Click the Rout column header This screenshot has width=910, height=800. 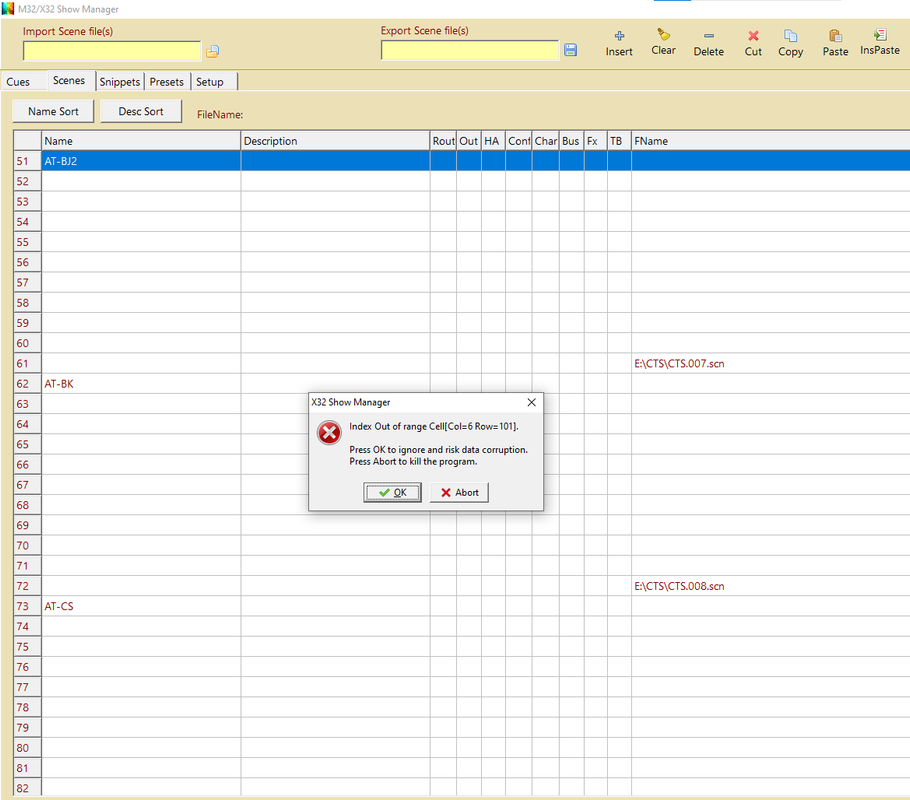(443, 141)
